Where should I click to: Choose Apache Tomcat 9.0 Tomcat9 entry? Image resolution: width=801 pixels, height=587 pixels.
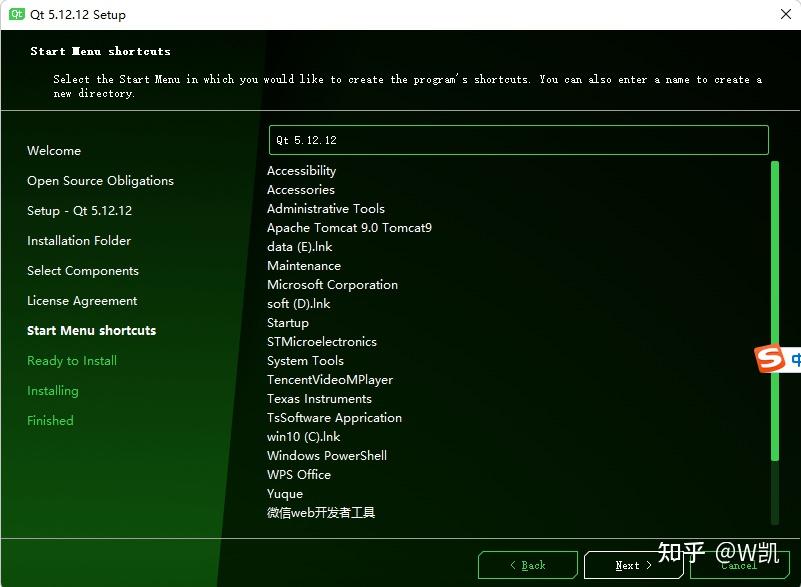pos(349,227)
